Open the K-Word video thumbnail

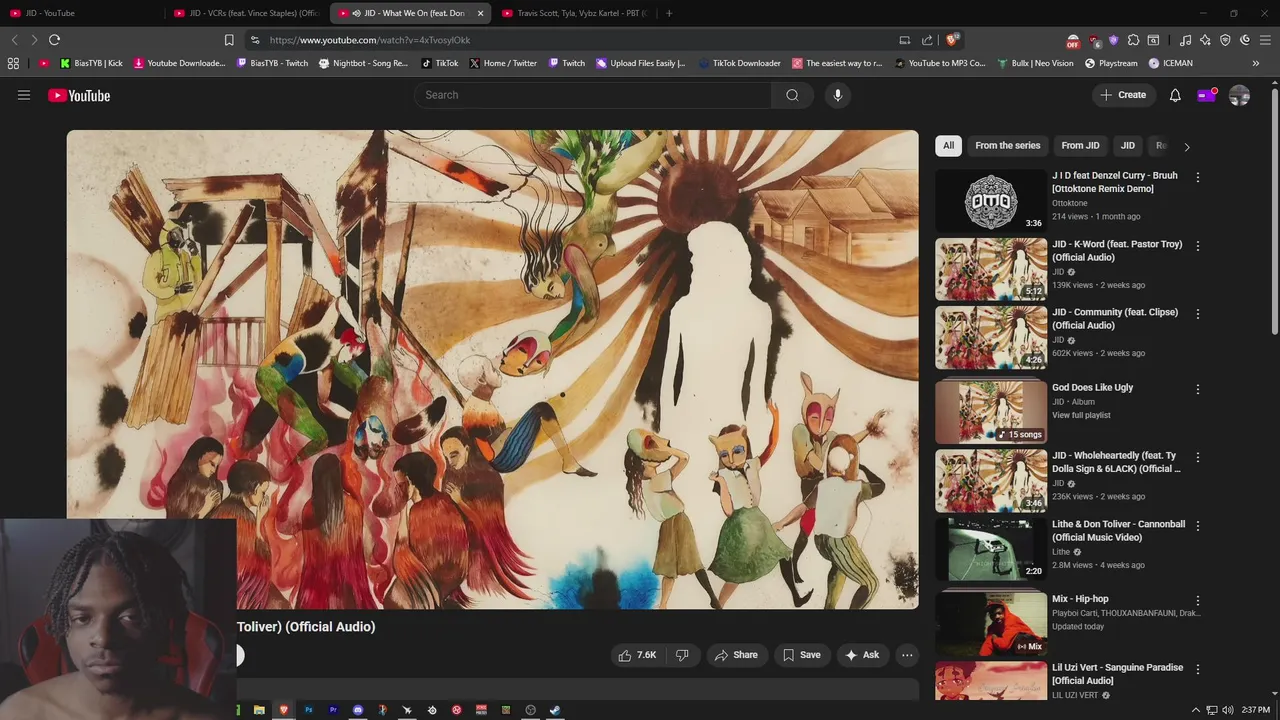[991, 269]
